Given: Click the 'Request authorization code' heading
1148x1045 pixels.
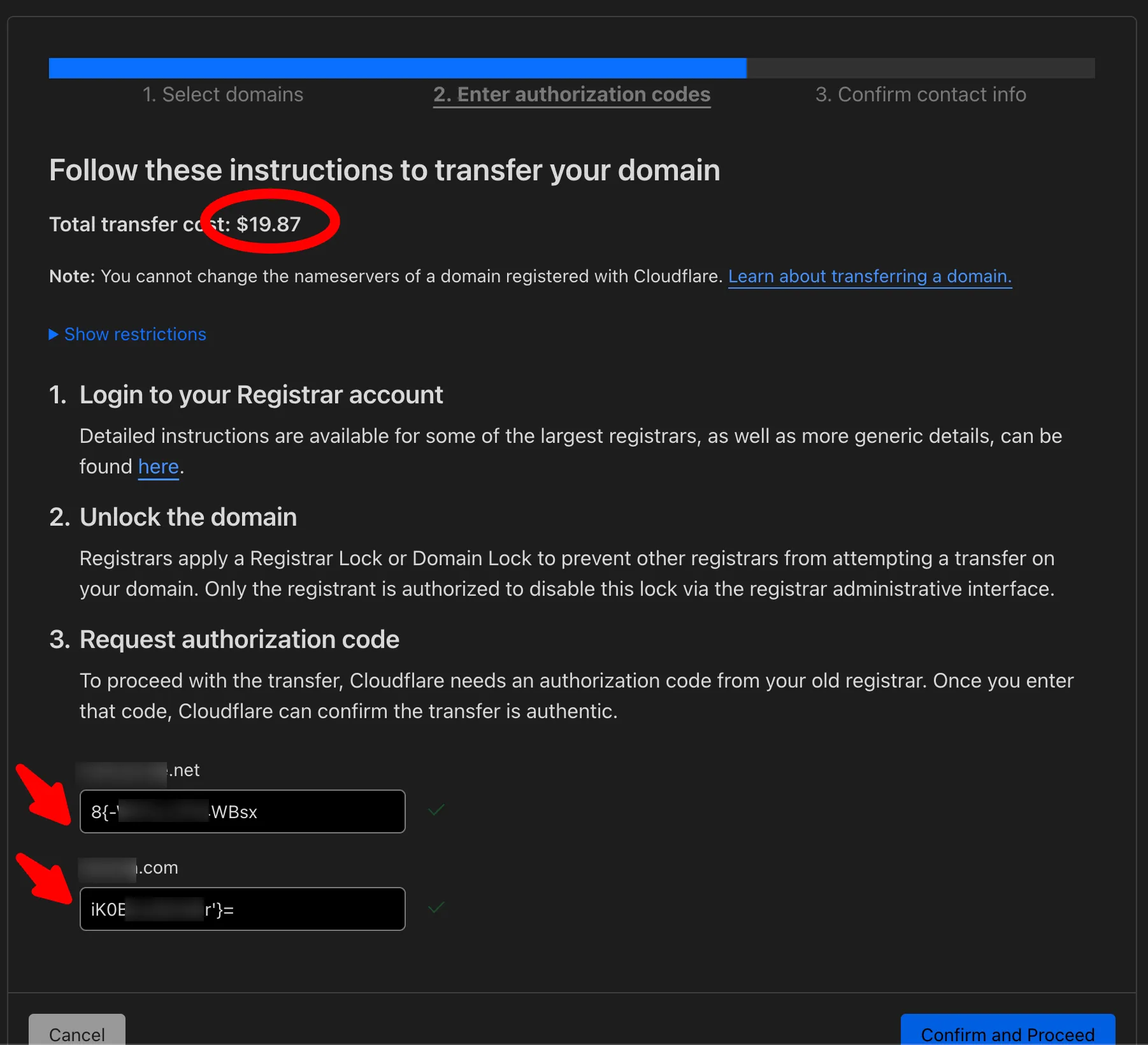Looking at the screenshot, I should [x=239, y=640].
